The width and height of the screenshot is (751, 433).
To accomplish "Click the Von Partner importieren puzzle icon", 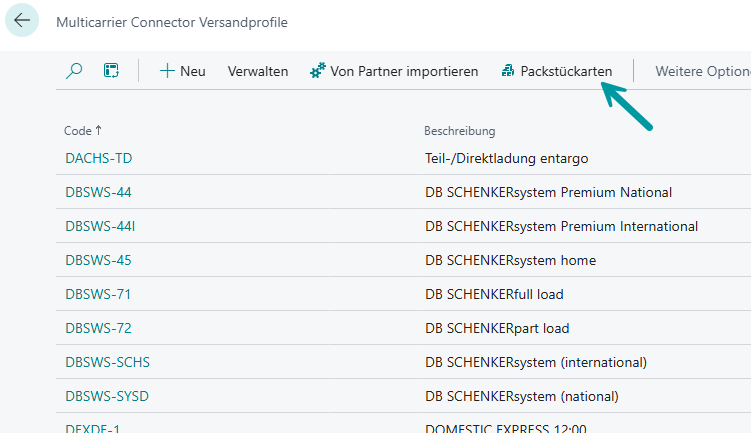I will coord(318,71).
